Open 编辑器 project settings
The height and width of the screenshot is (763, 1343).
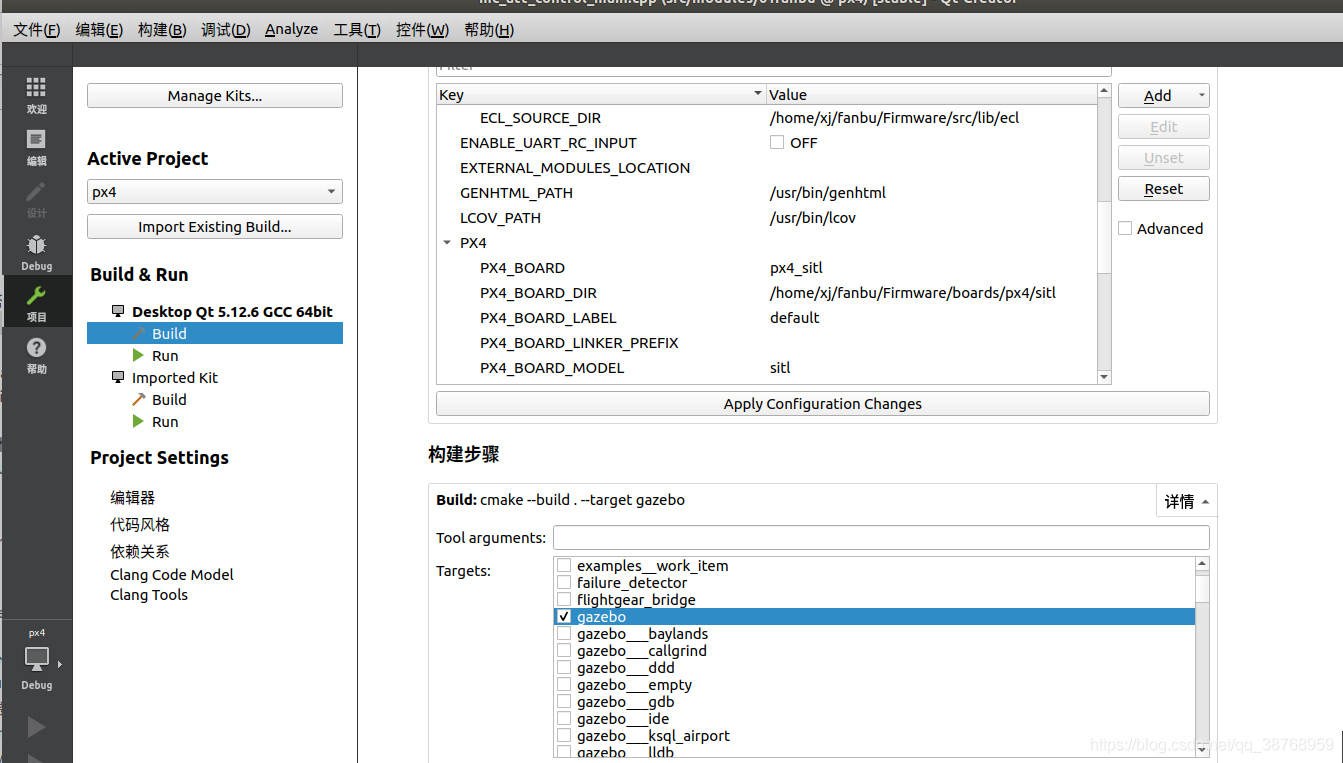[132, 497]
